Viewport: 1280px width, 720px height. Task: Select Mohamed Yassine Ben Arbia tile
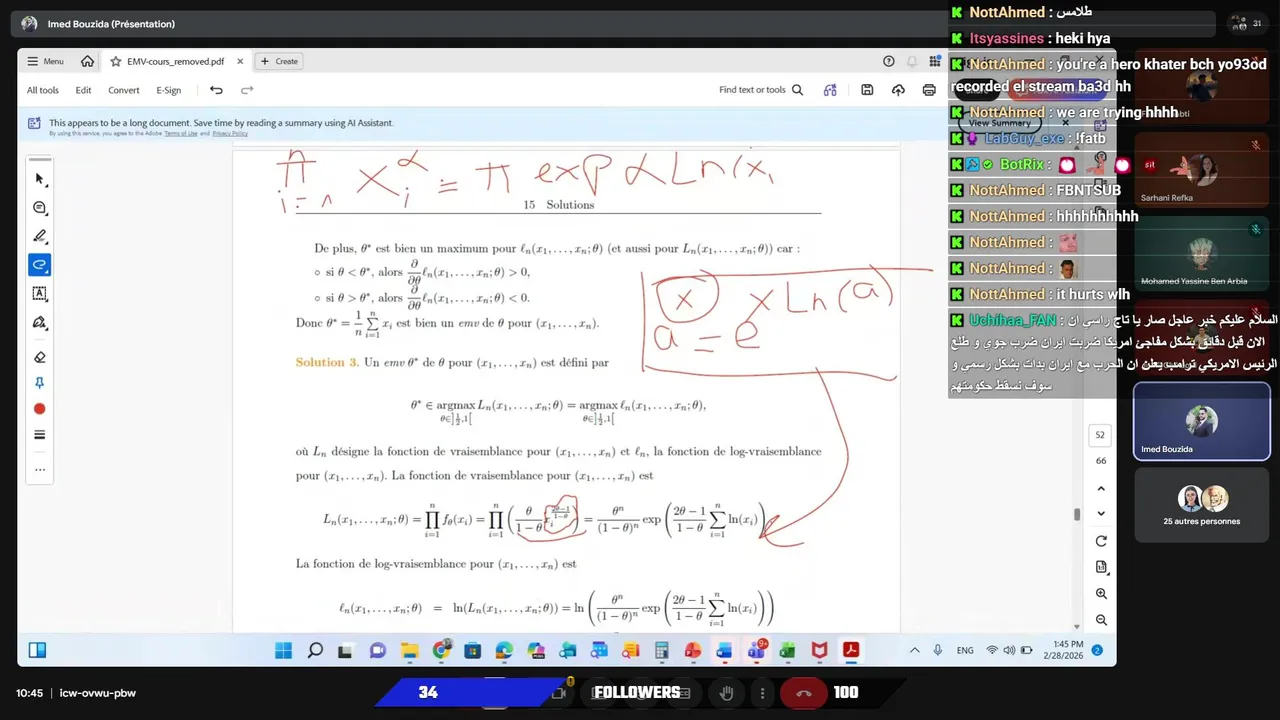1200,253
